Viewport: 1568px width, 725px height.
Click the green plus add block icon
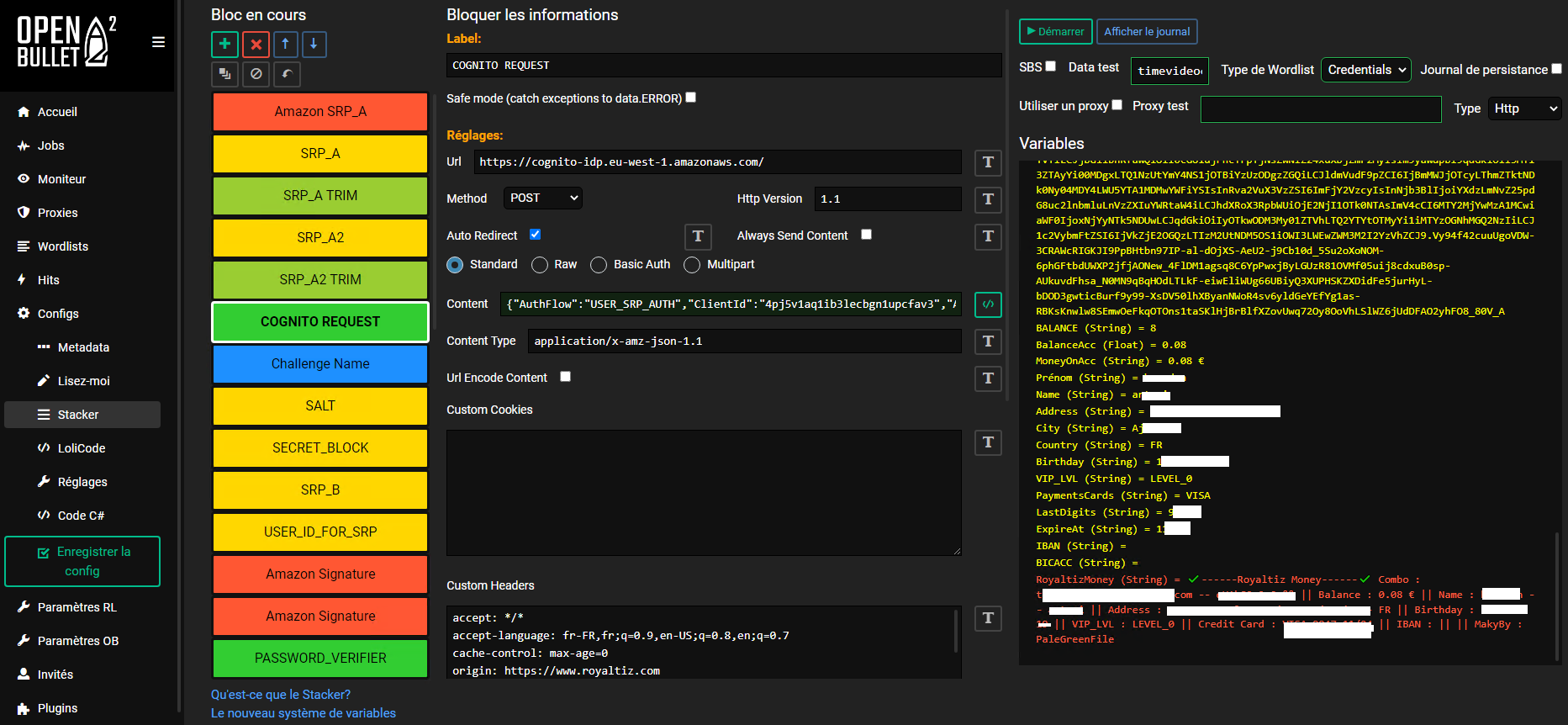click(x=224, y=44)
